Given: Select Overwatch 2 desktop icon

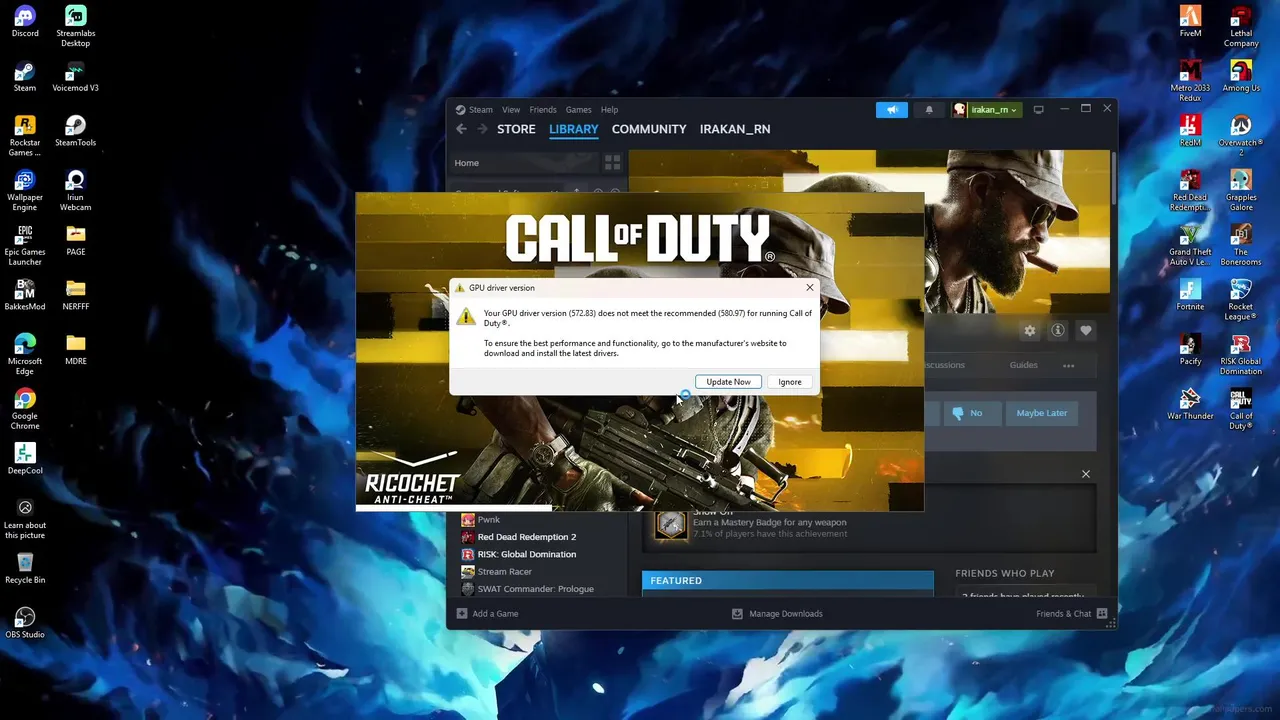Looking at the screenshot, I should (x=1241, y=136).
